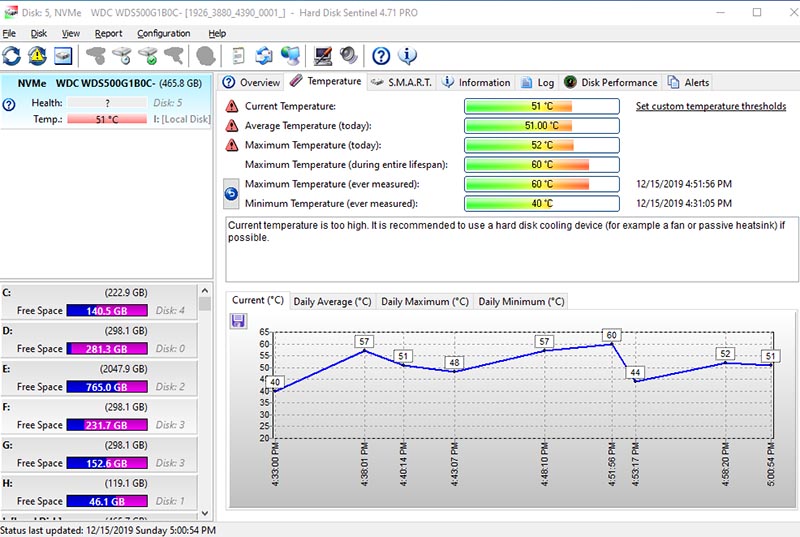
Task: Select the Temperature tab
Action: coord(326,81)
